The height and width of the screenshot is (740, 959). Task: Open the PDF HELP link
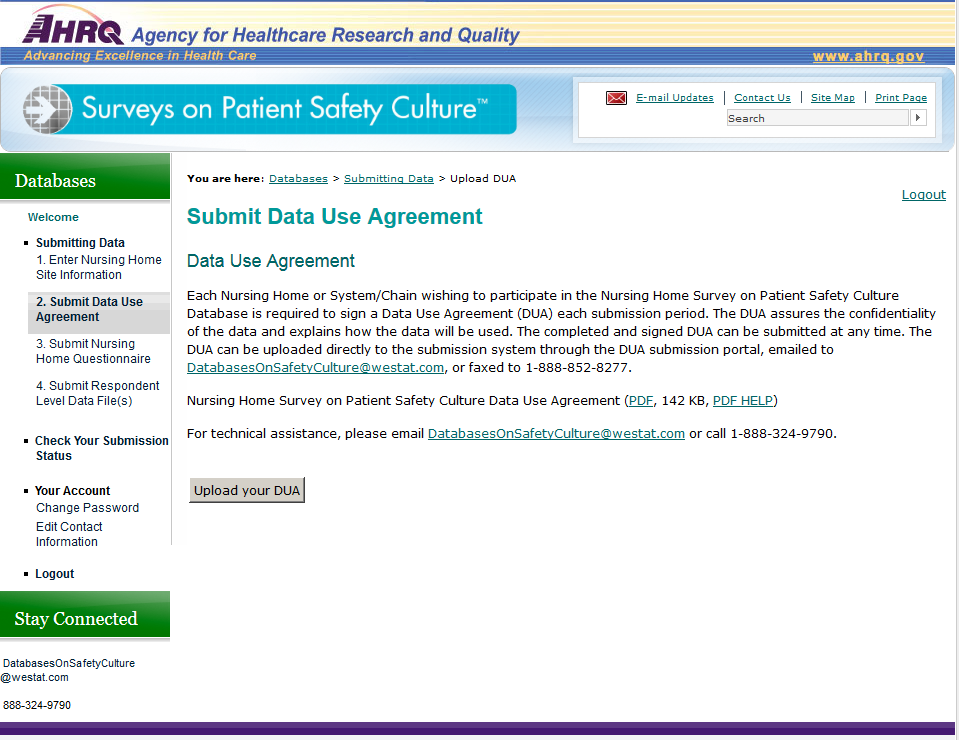tap(743, 401)
